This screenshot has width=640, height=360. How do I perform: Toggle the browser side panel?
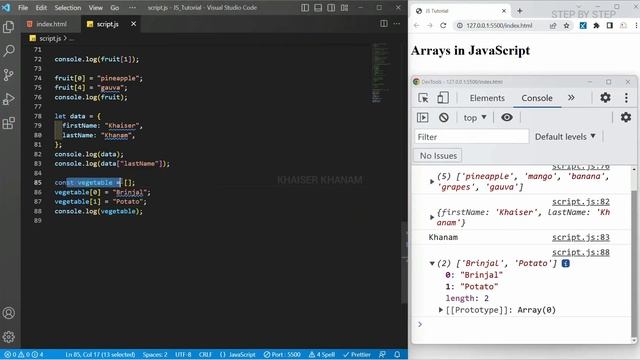pos(610,25)
